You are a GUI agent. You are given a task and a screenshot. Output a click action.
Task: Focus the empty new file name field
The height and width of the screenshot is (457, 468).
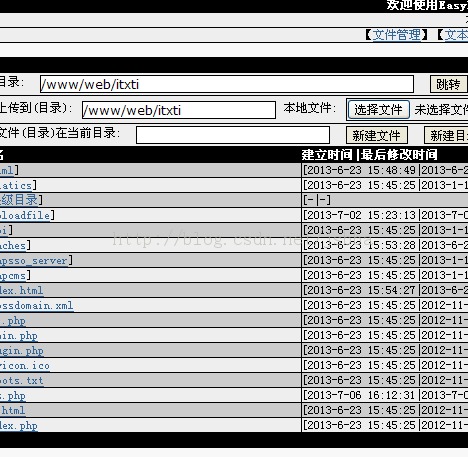coord(233,135)
